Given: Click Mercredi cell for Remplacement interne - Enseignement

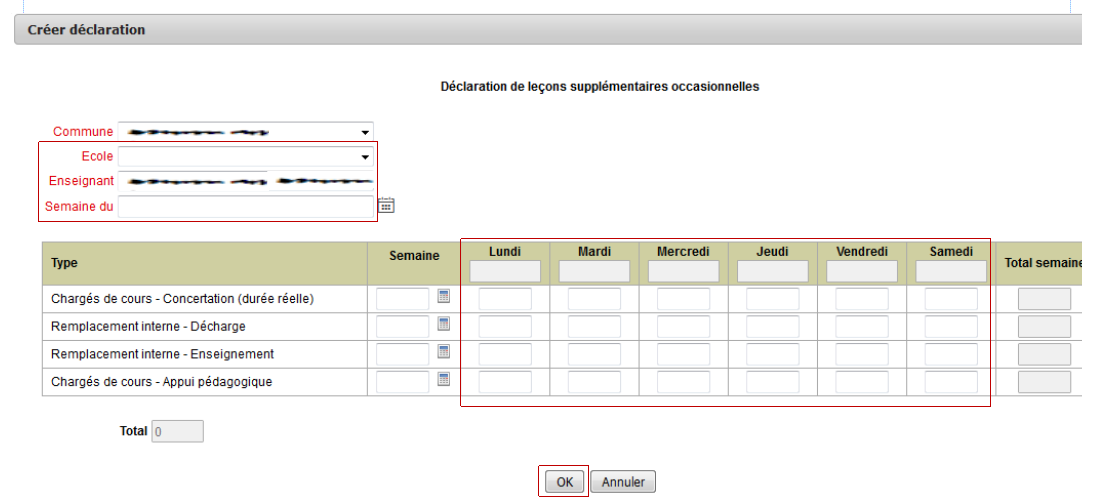Looking at the screenshot, I should pos(683,354).
